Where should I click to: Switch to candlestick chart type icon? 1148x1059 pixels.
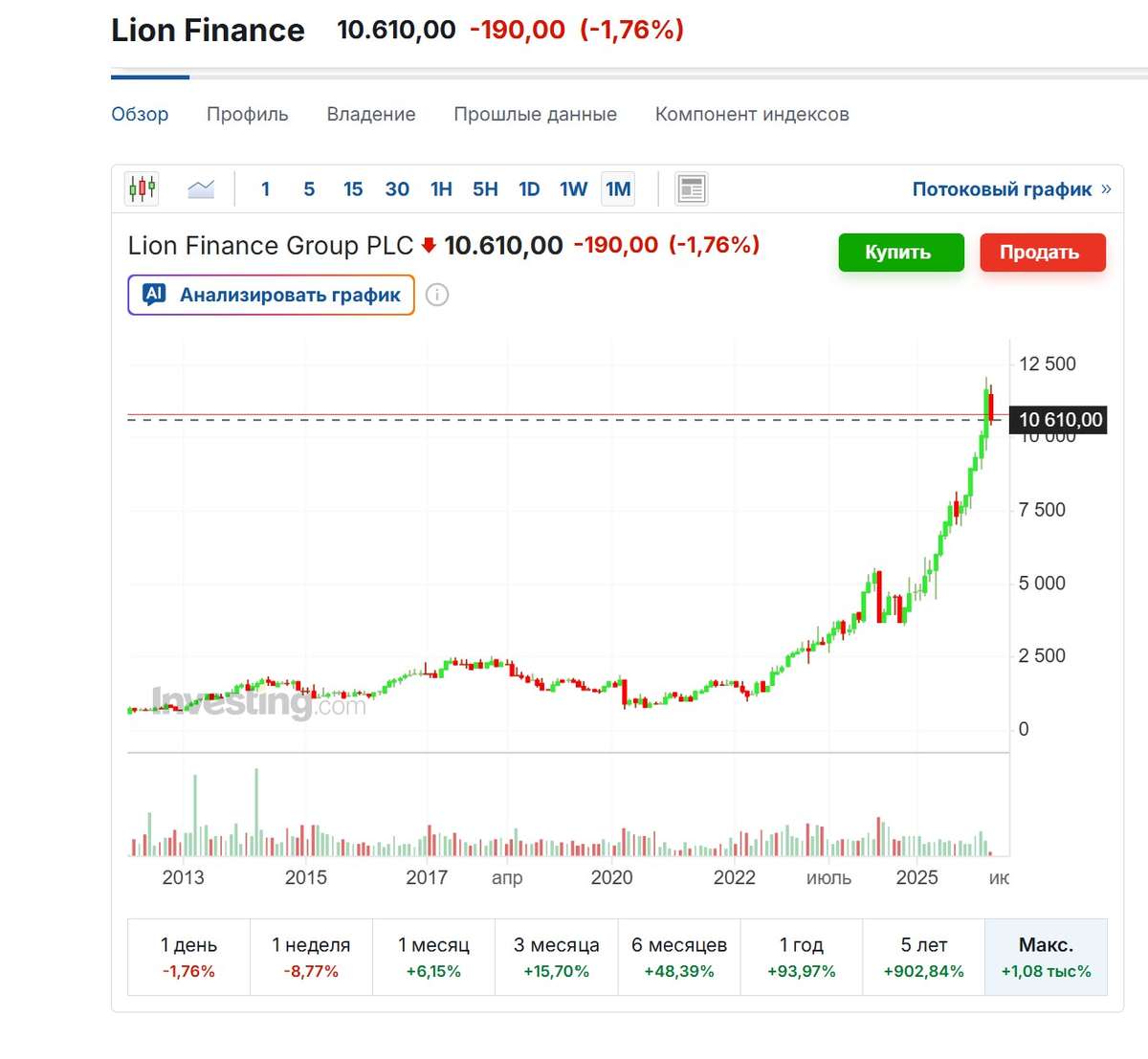(x=142, y=188)
